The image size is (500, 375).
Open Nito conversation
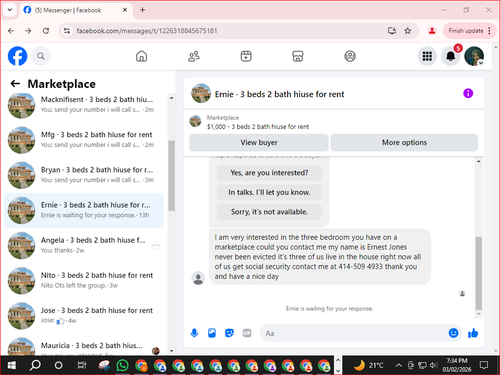[84, 280]
